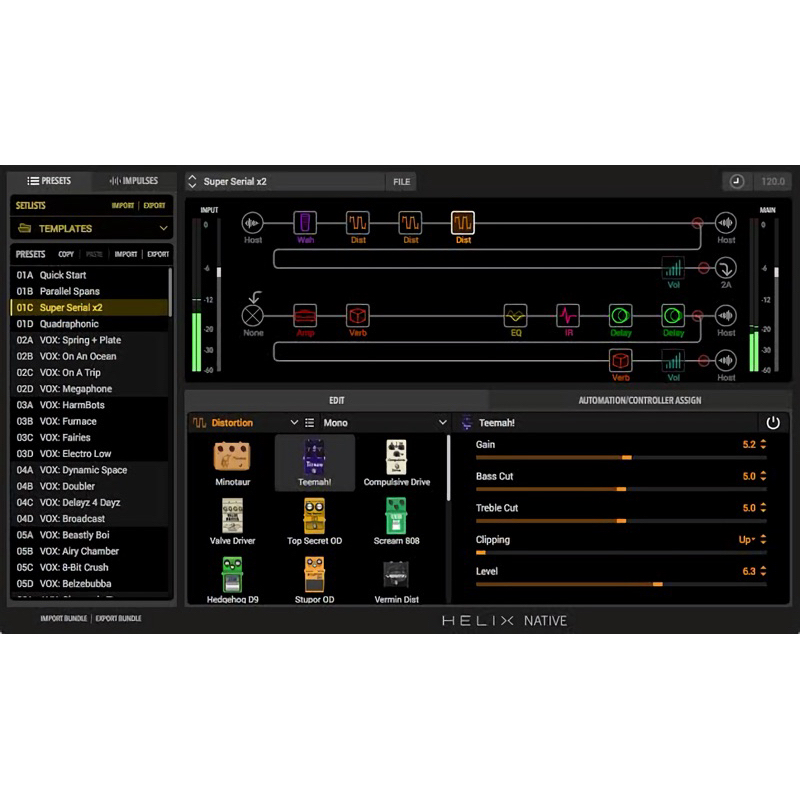Image resolution: width=800 pixels, height=800 pixels.
Task: Select the highlighted third Dist block
Action: [463, 223]
